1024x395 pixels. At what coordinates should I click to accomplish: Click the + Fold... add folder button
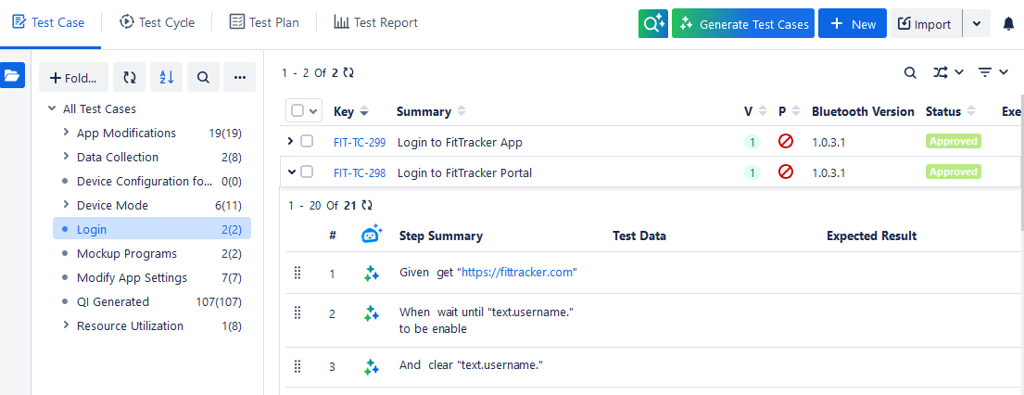[x=74, y=78]
